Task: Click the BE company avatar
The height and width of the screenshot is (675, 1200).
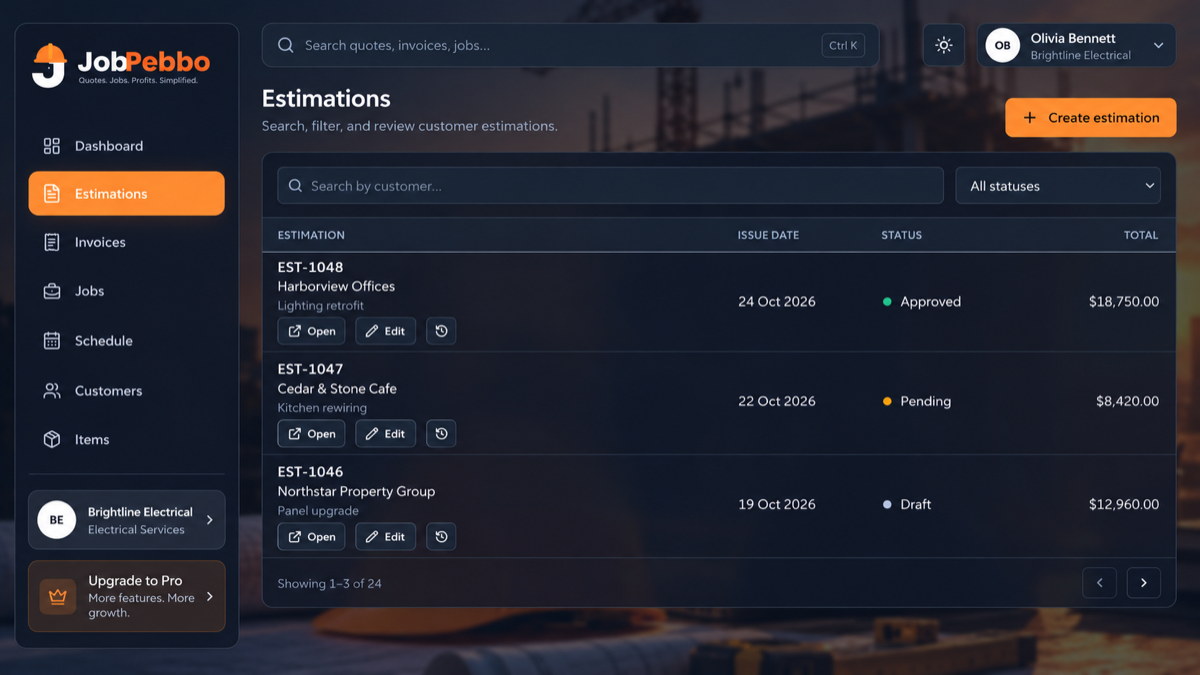Action: click(x=56, y=520)
